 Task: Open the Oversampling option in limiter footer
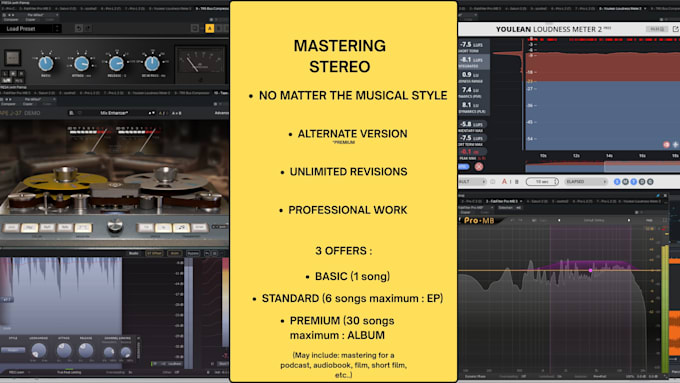119,372
